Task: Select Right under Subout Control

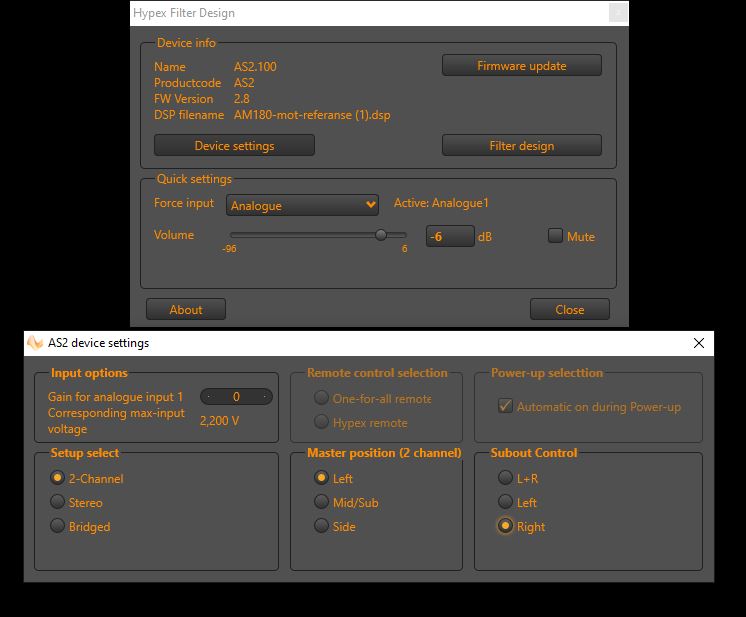Action: [505, 526]
